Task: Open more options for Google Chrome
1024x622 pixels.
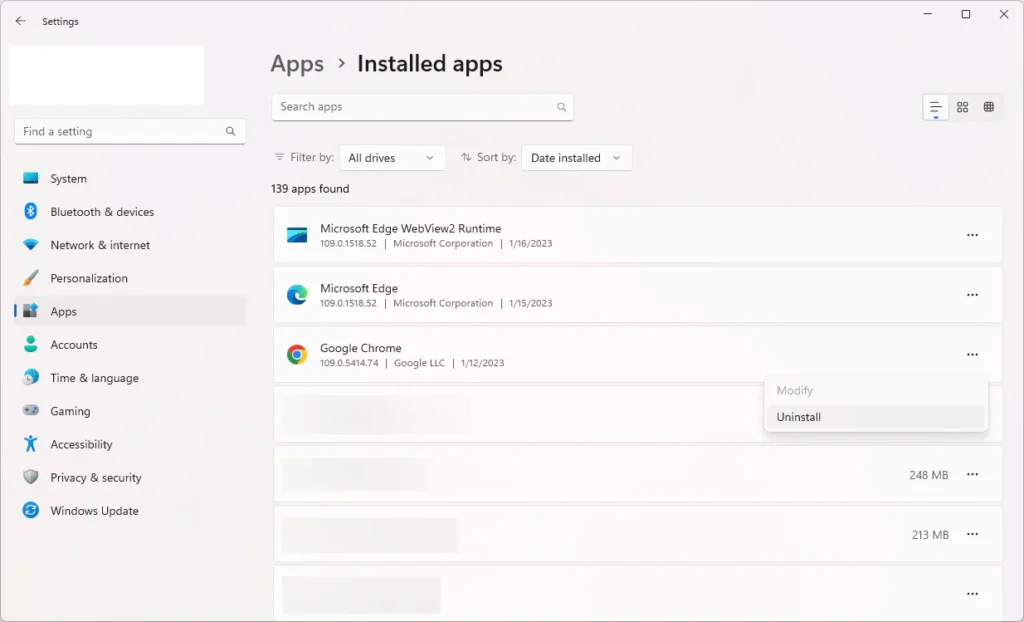Action: coord(971,355)
